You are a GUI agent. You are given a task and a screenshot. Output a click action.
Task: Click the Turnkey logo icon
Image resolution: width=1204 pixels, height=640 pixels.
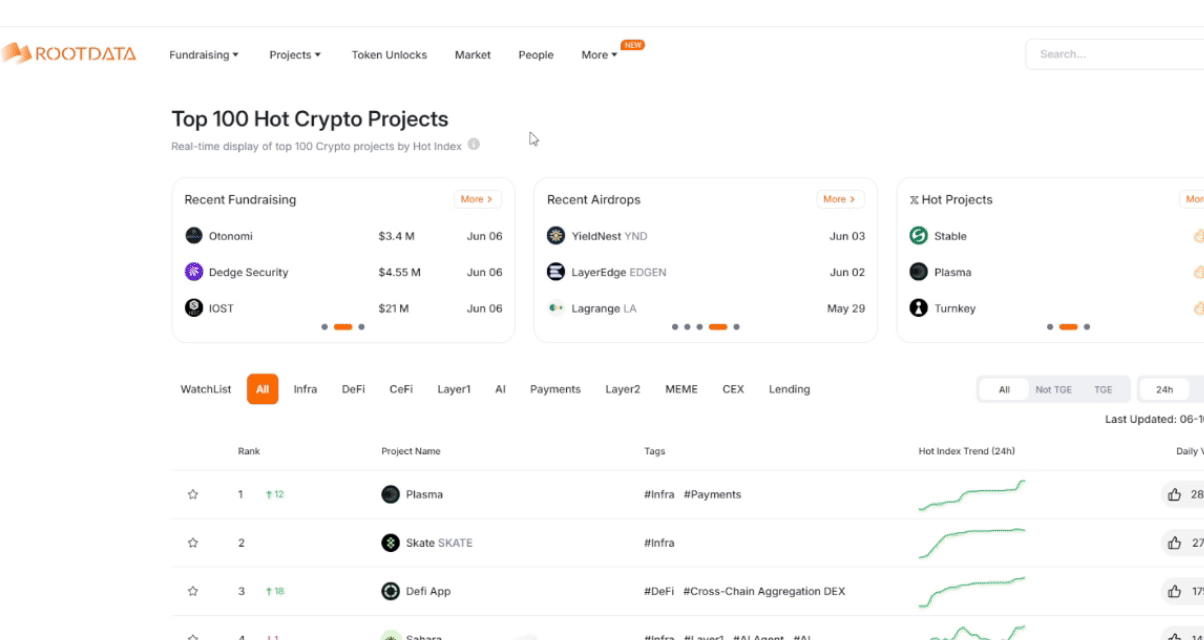coord(918,308)
